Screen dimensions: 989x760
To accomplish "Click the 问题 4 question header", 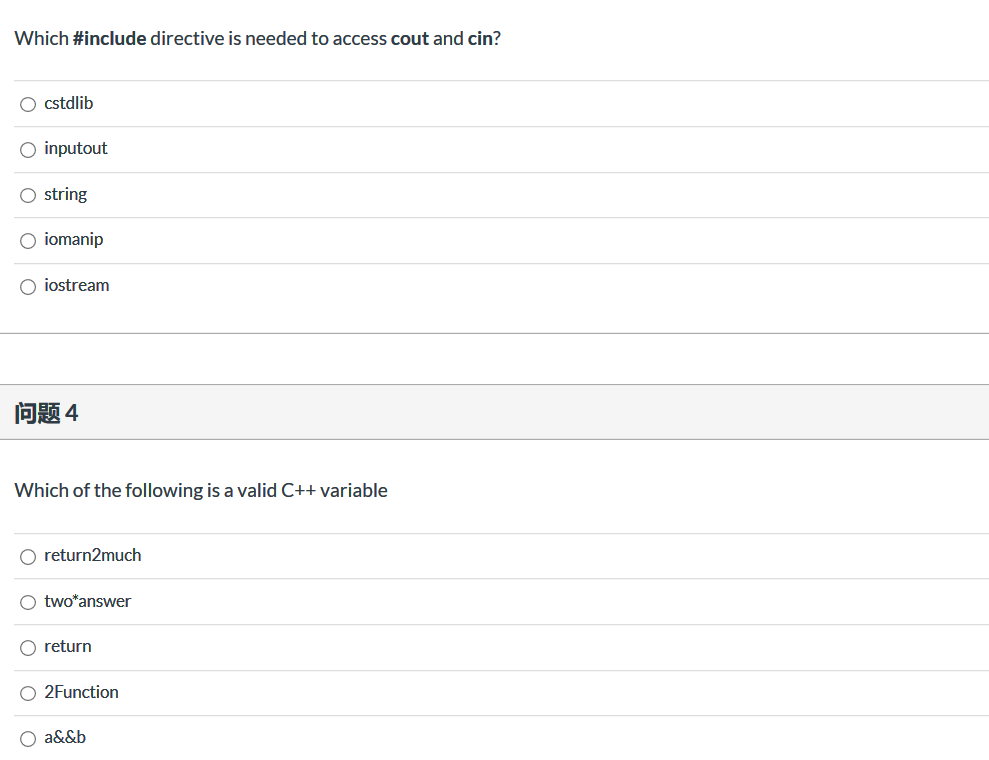I will pyautogui.click(x=47, y=413).
